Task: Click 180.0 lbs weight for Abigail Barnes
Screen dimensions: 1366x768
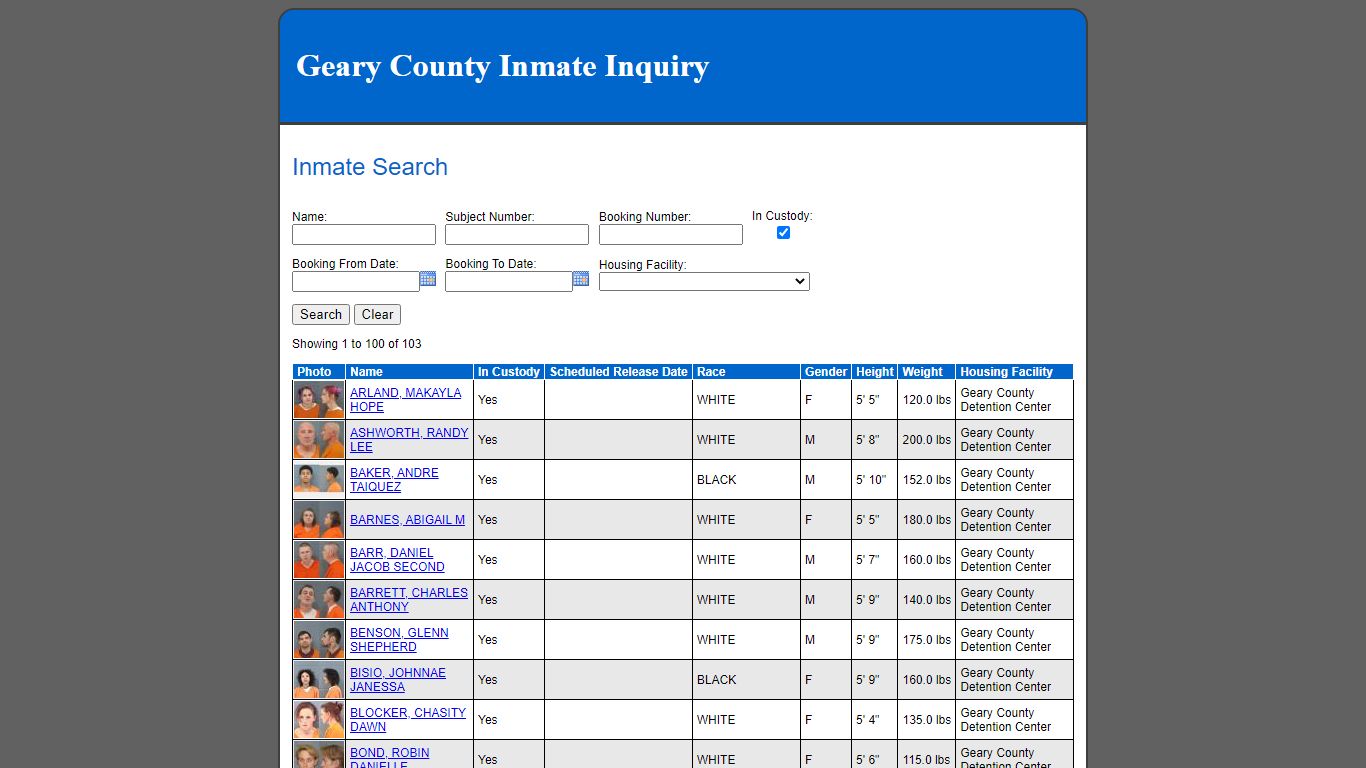Action: [x=927, y=520]
